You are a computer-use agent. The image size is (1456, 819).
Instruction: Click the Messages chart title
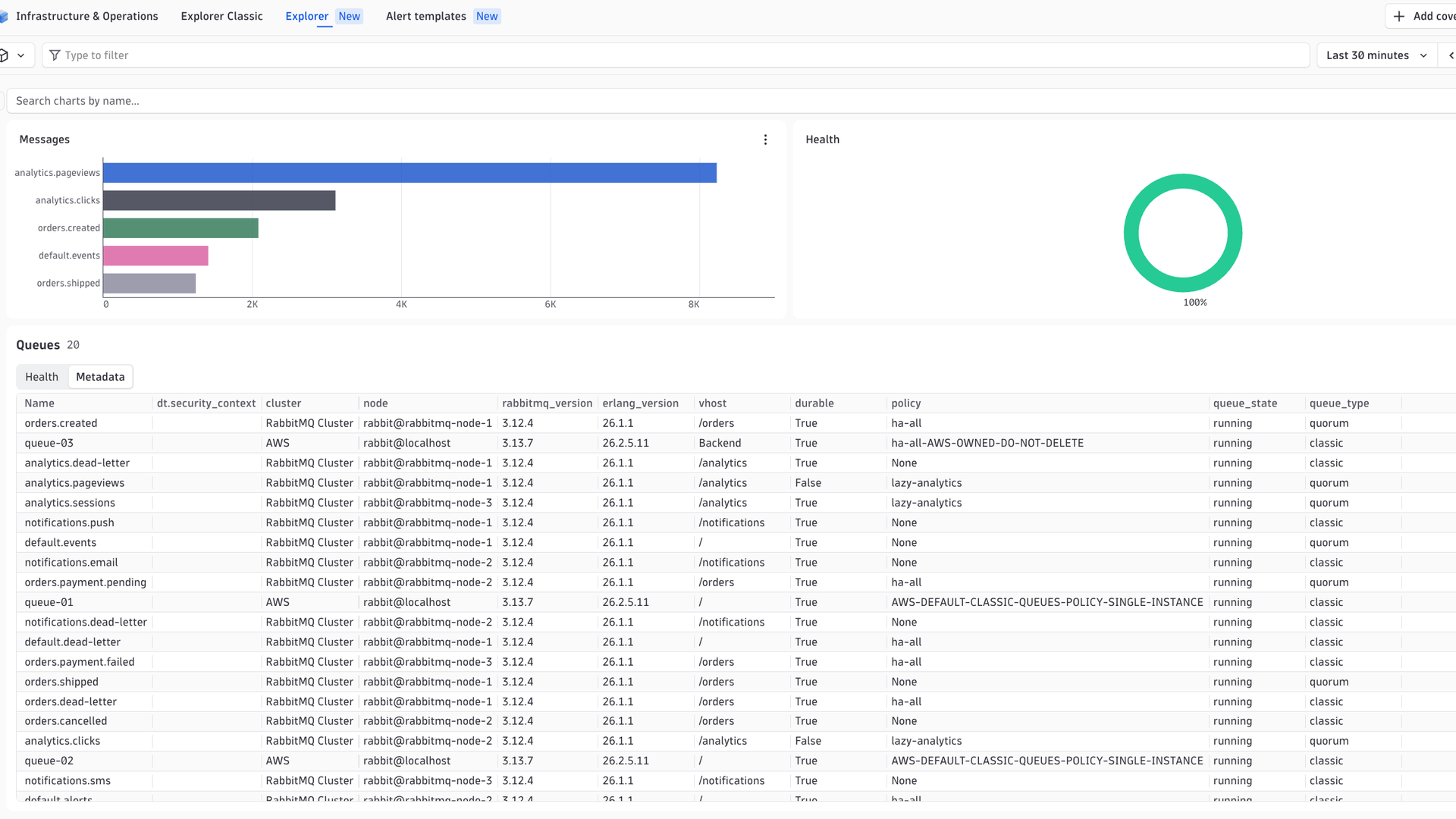click(x=44, y=140)
